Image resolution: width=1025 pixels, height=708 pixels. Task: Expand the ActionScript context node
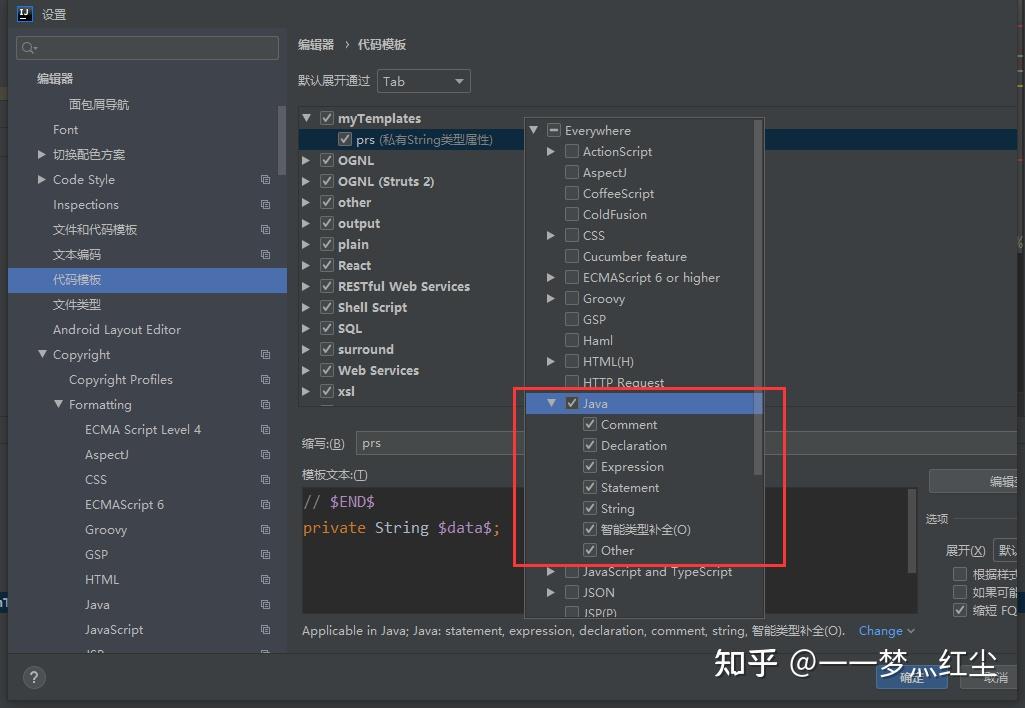[x=550, y=151]
